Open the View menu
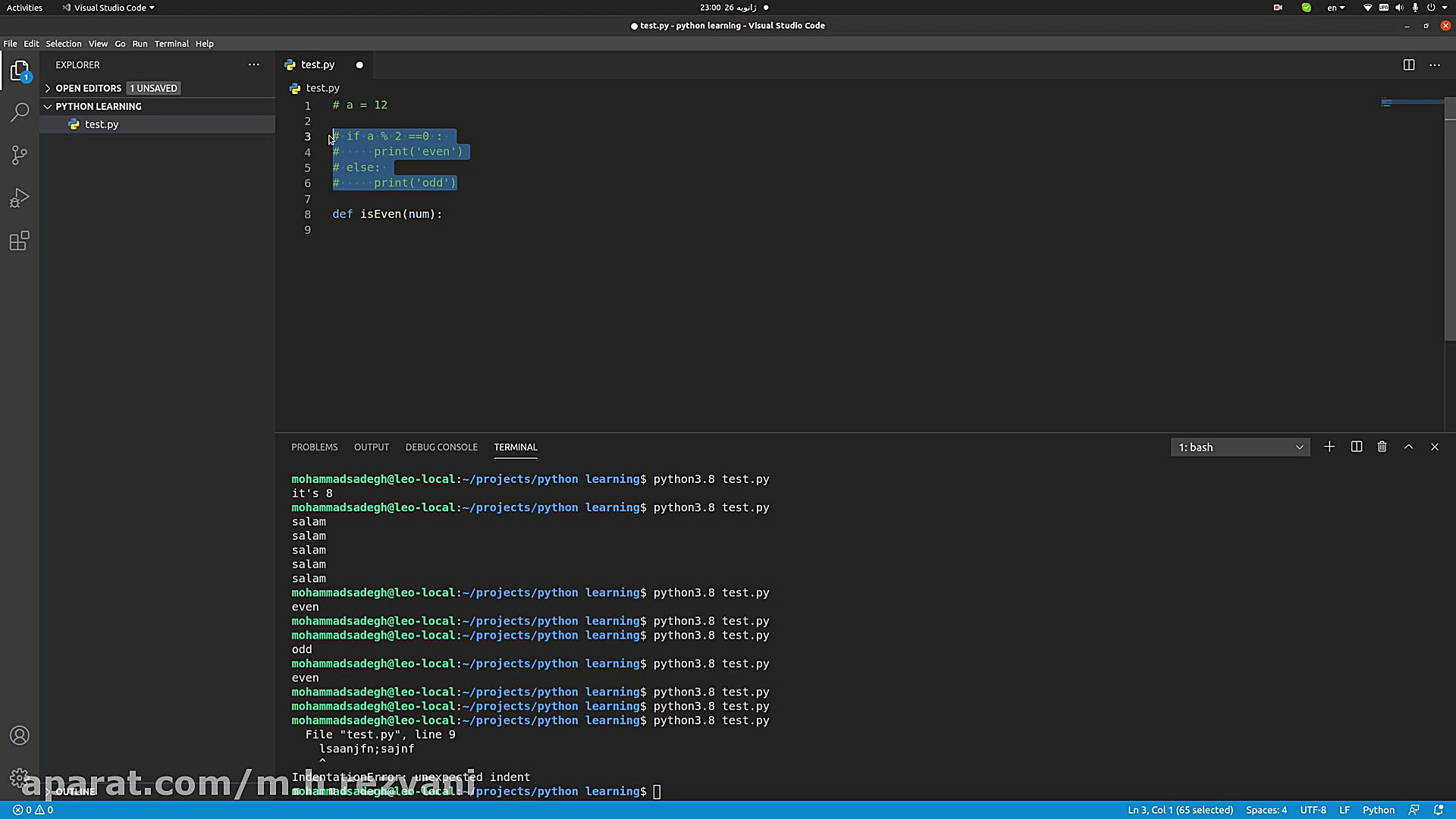 pos(98,43)
